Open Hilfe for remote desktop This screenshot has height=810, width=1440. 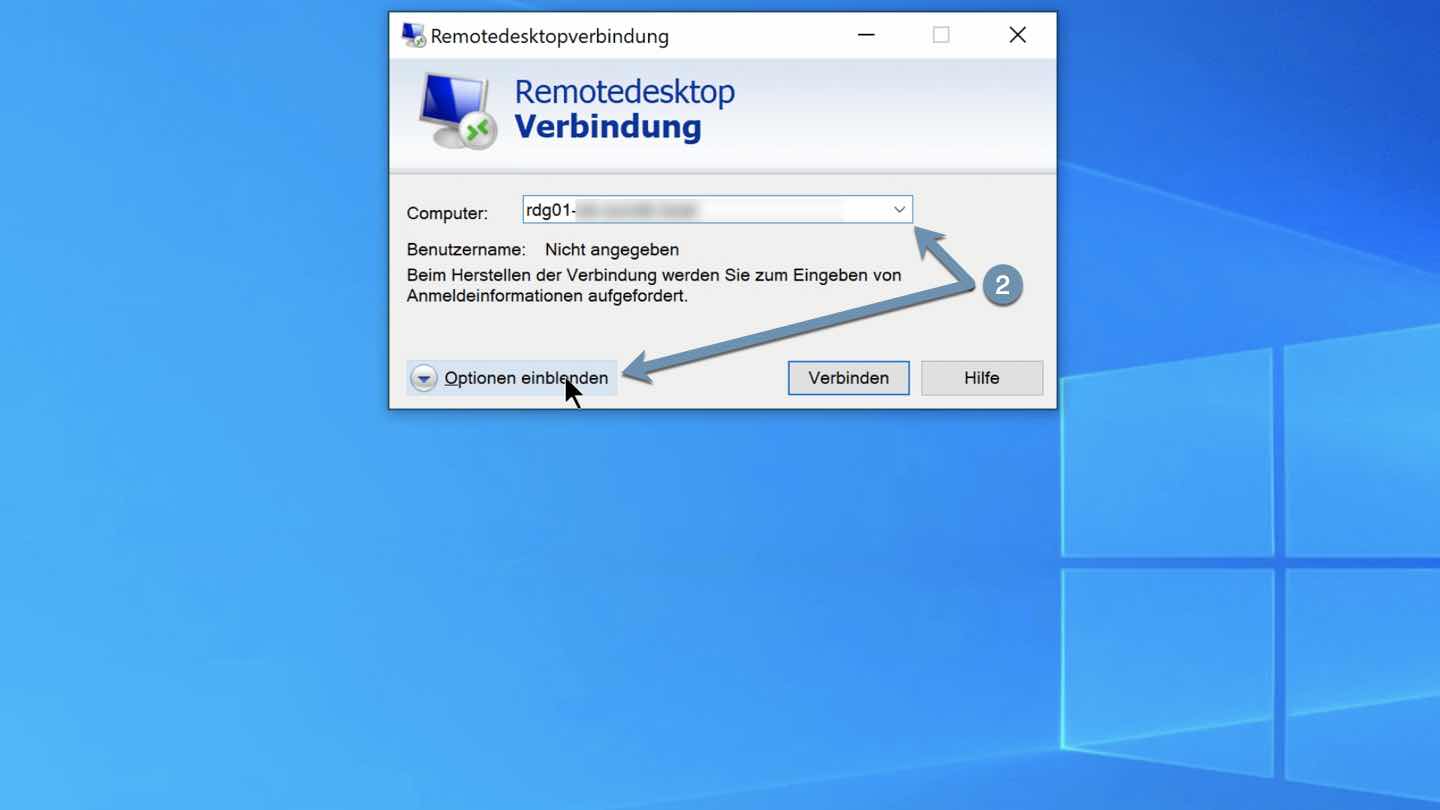coord(982,378)
